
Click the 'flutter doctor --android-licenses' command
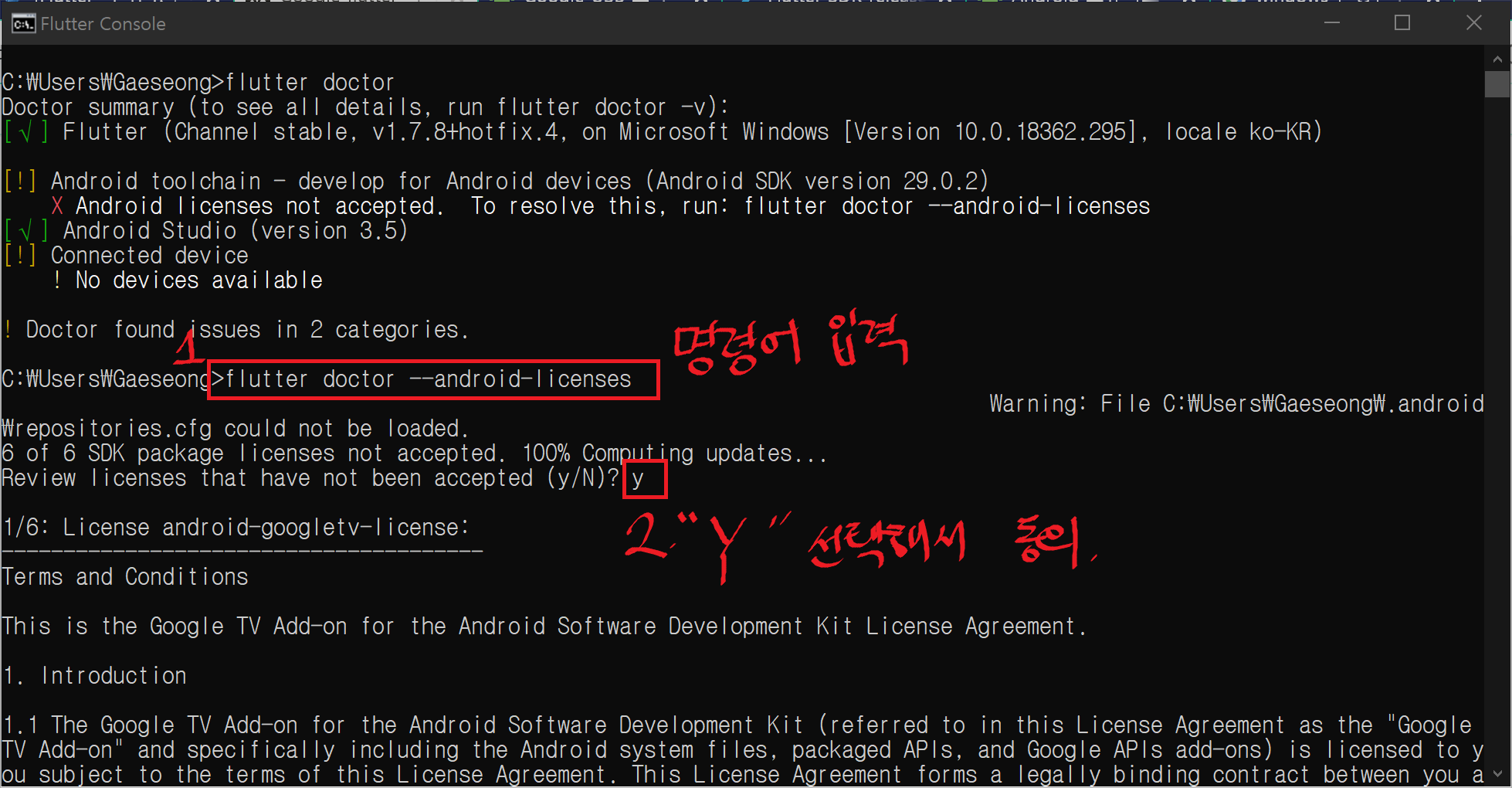[429, 379]
